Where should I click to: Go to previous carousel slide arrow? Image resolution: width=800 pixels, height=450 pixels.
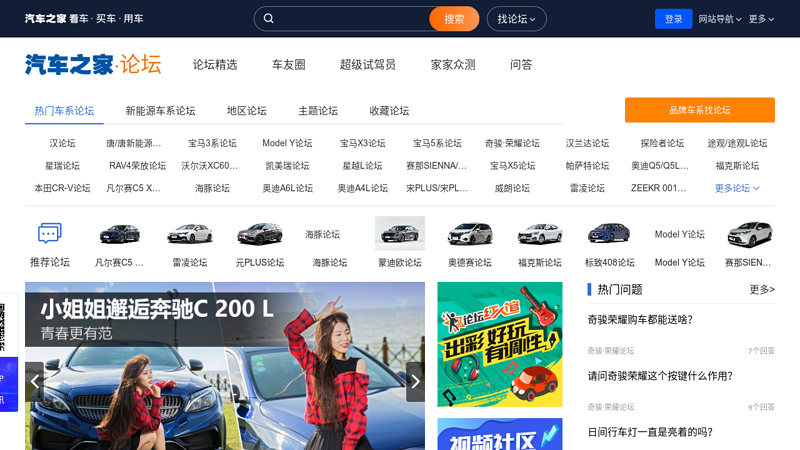click(x=34, y=381)
